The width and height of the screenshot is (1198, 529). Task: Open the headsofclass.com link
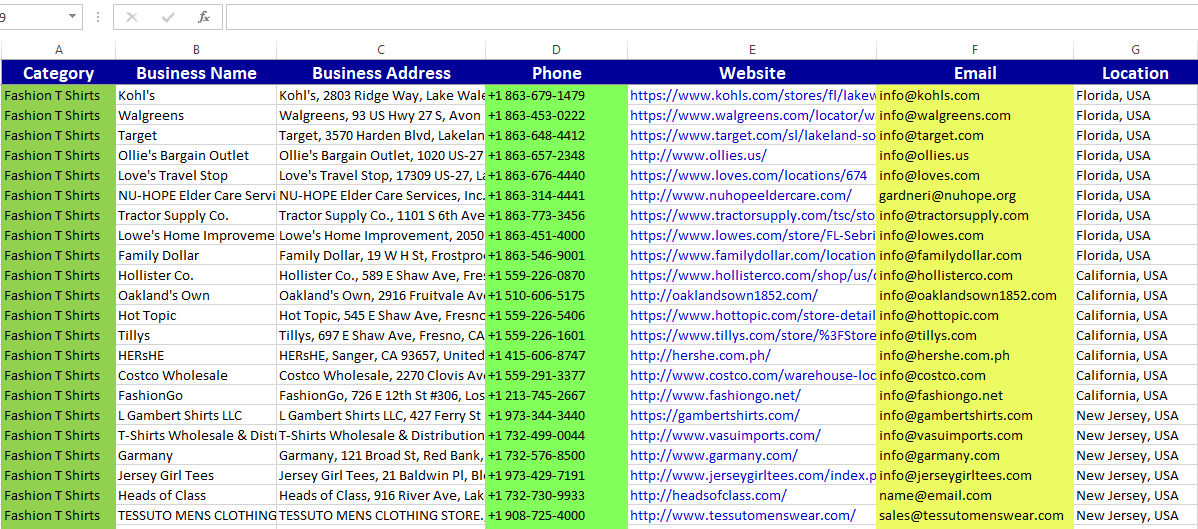pos(710,495)
